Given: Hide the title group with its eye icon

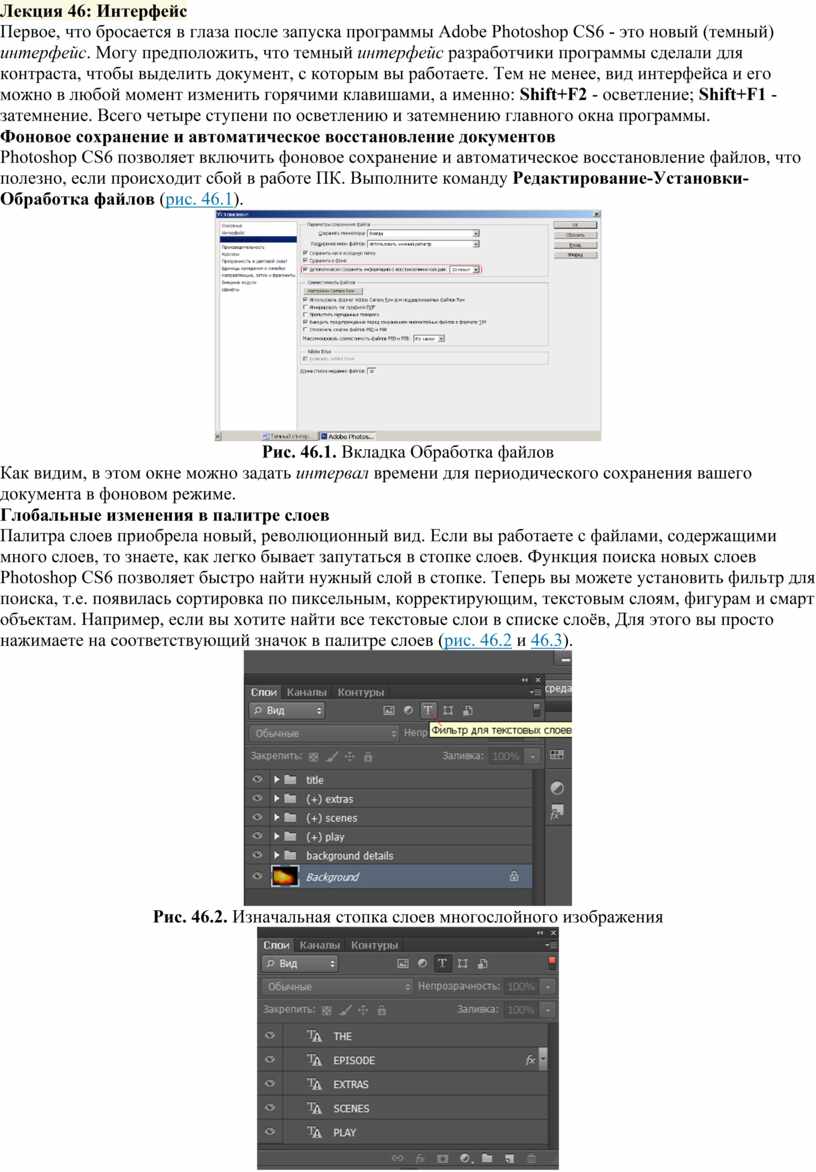Looking at the screenshot, I should tap(258, 779).
